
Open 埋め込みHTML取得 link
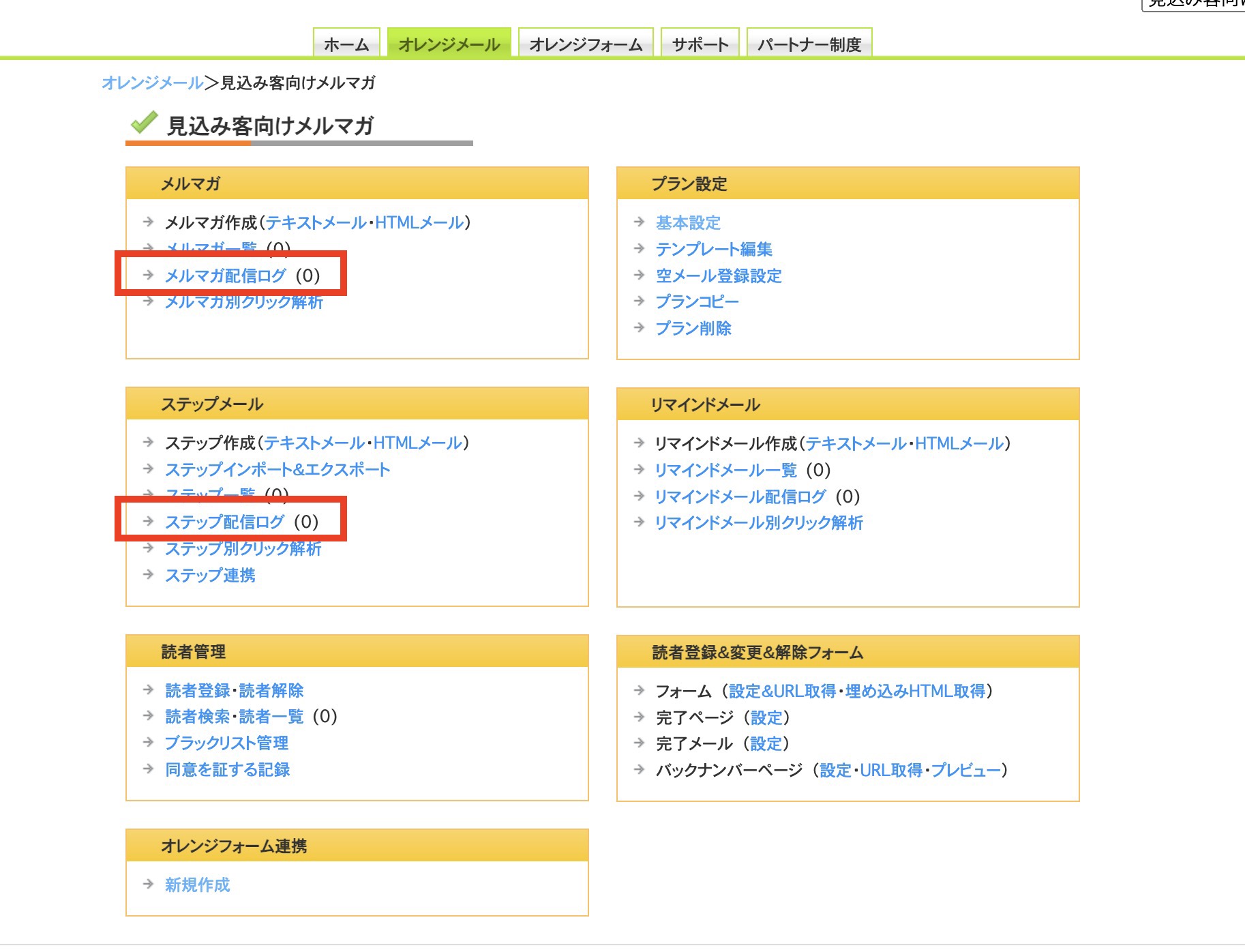[916, 691]
